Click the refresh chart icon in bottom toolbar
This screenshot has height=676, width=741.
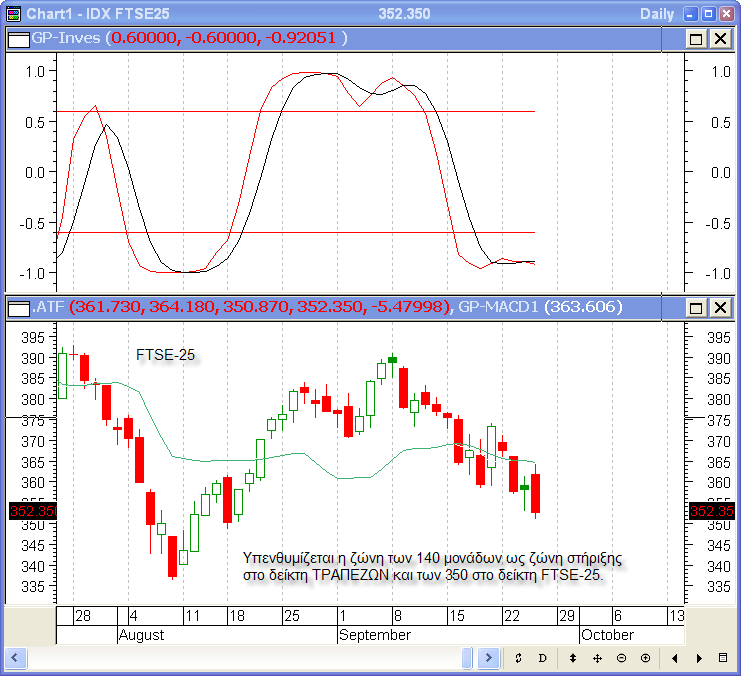[x=518, y=658]
